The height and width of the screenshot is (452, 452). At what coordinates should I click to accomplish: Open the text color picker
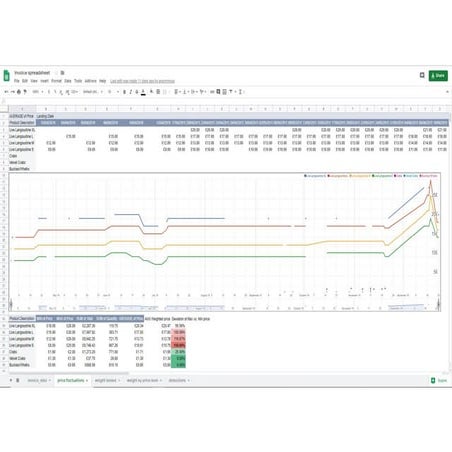(143, 92)
